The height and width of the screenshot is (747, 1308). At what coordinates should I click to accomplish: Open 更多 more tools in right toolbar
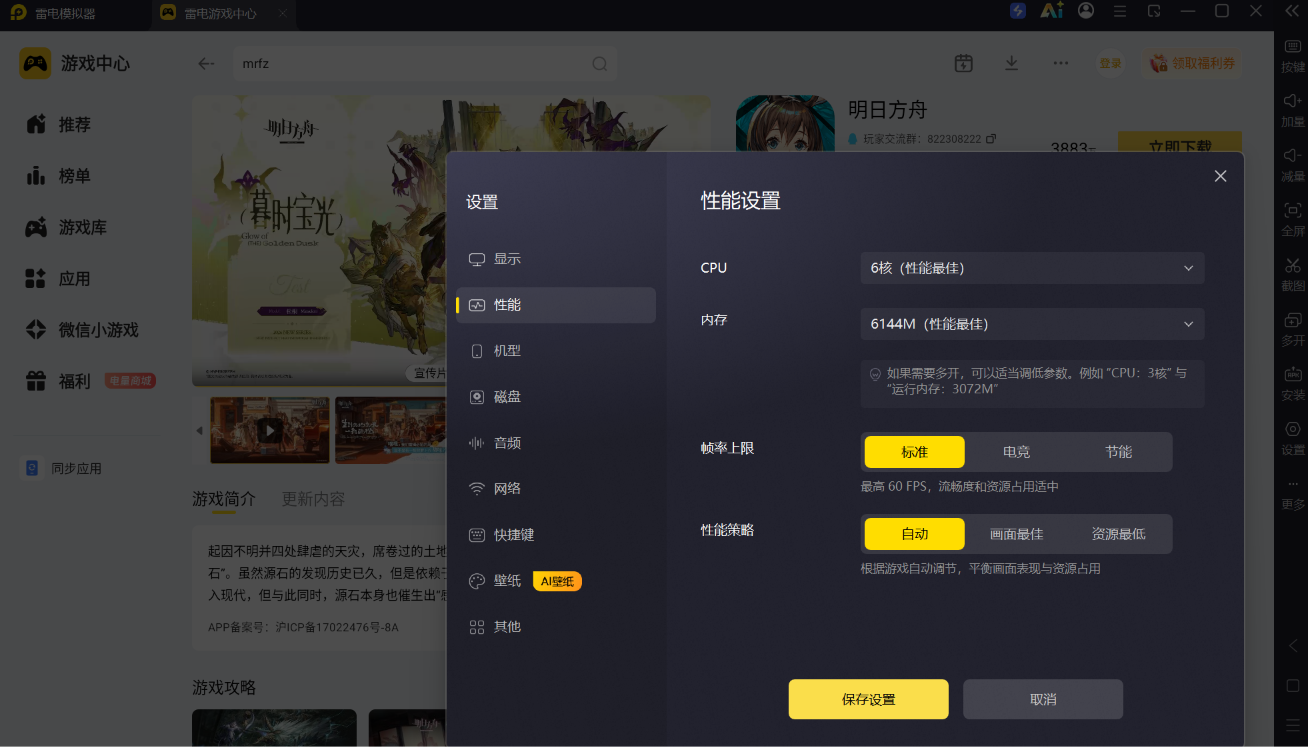[x=1293, y=494]
